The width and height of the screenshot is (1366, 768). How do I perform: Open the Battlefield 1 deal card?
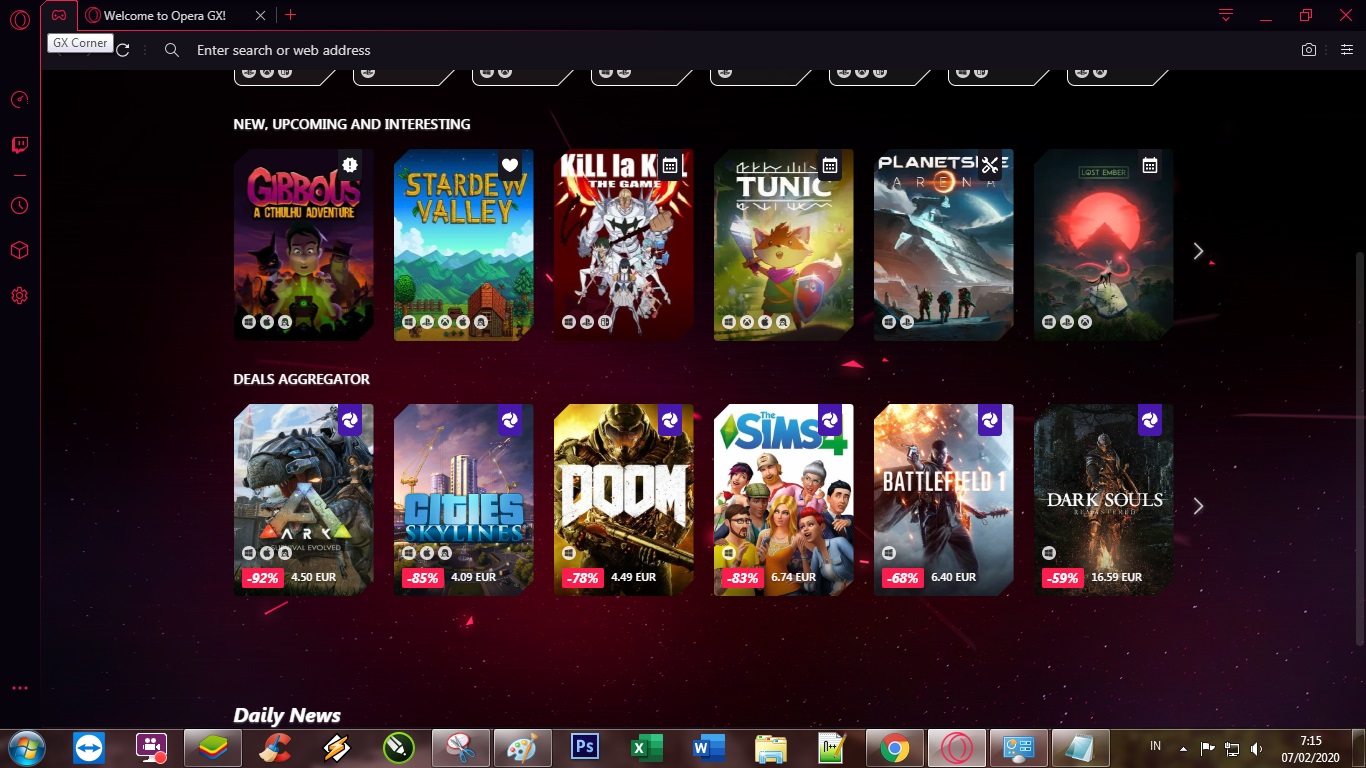(944, 500)
